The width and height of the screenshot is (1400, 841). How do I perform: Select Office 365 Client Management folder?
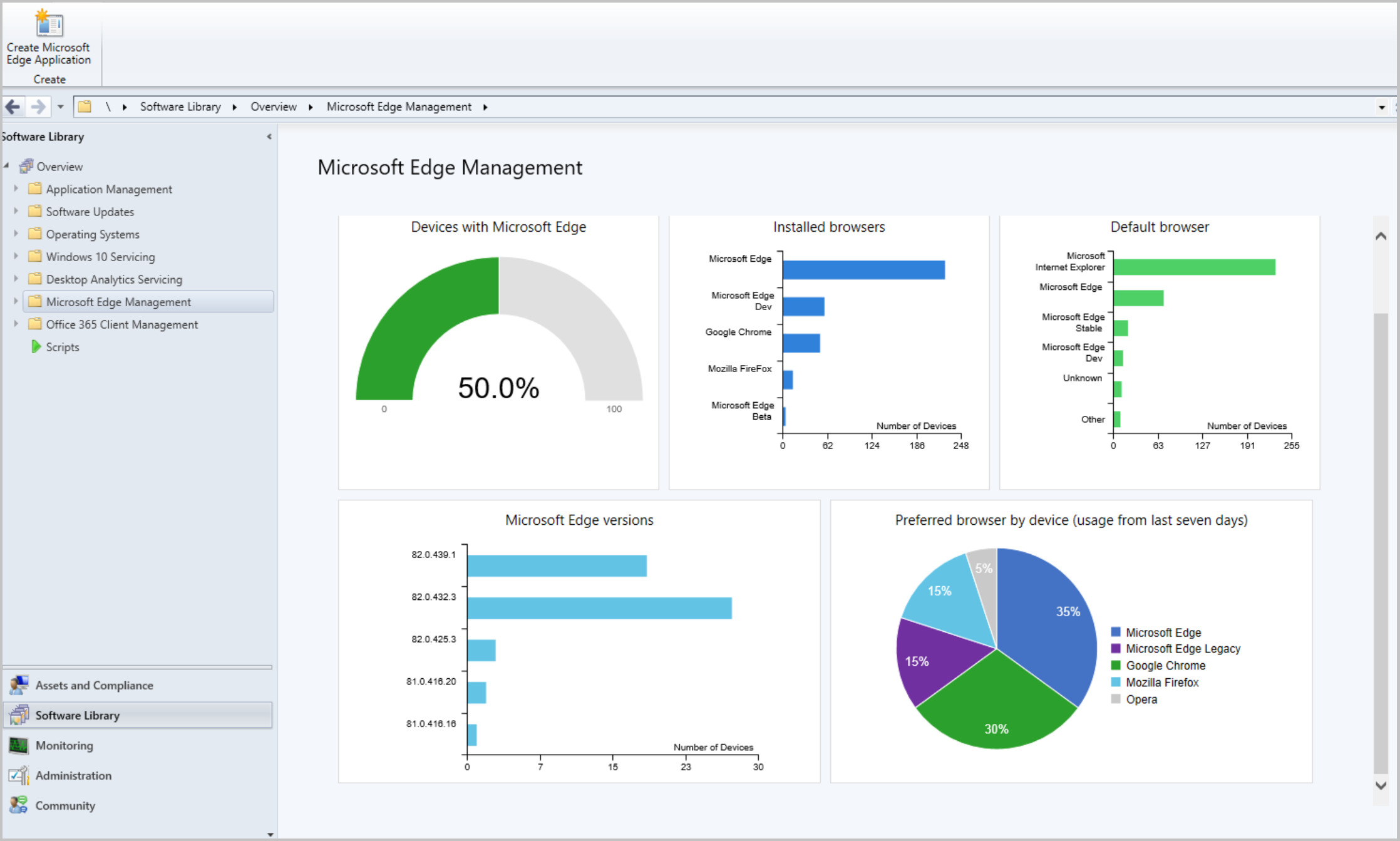(121, 324)
